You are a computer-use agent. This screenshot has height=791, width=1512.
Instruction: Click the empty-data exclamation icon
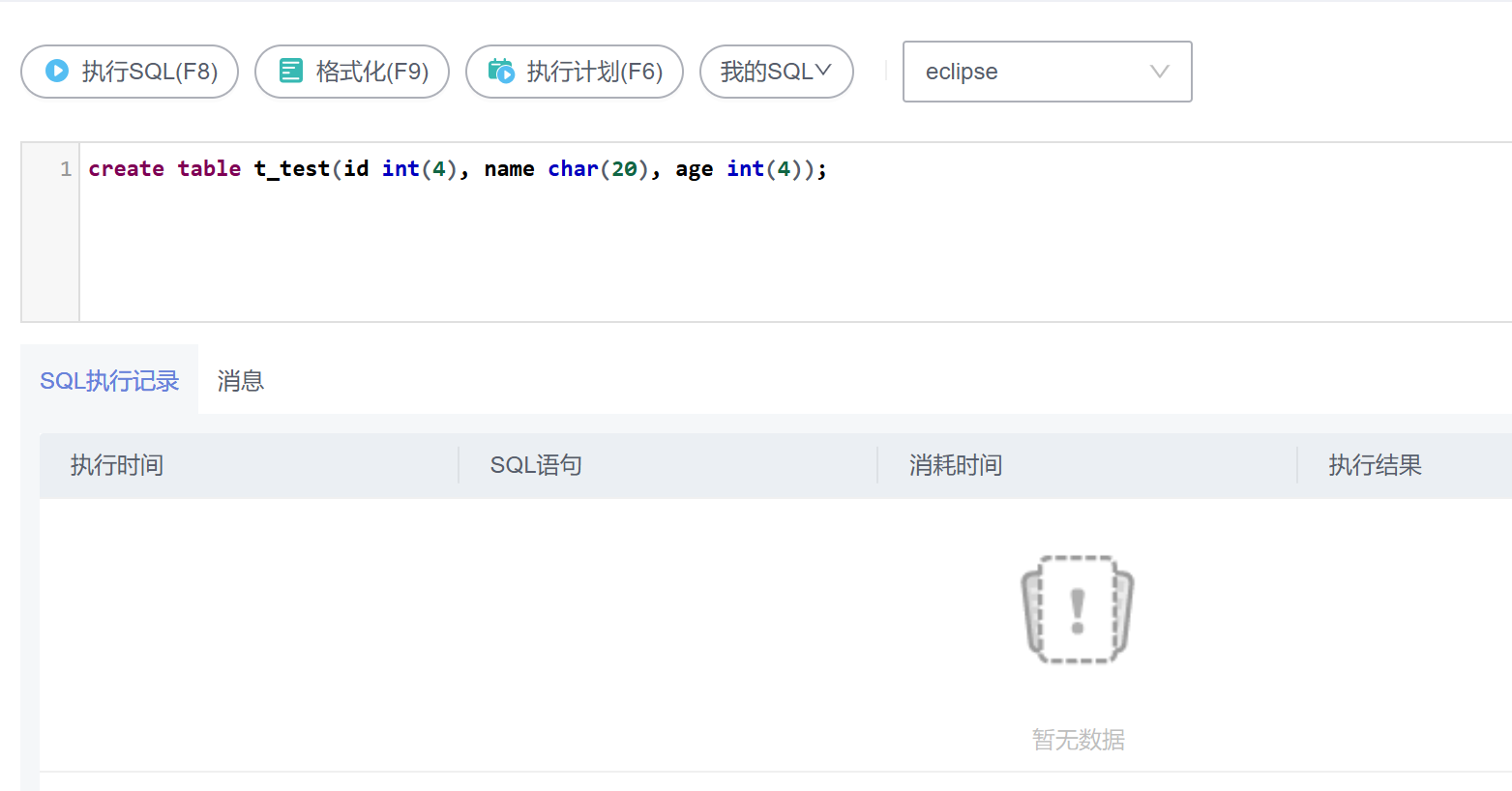click(x=1077, y=610)
